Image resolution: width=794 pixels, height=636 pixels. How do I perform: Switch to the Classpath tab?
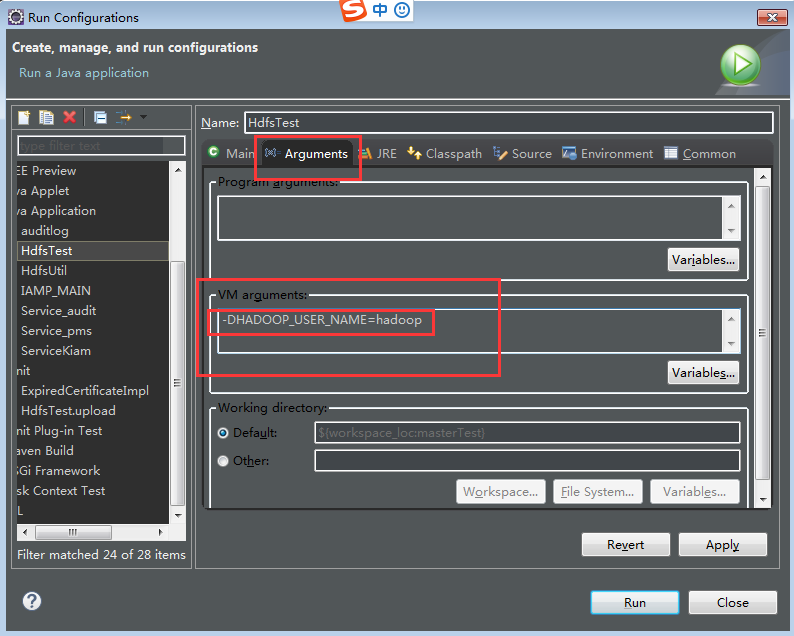[x=445, y=153]
